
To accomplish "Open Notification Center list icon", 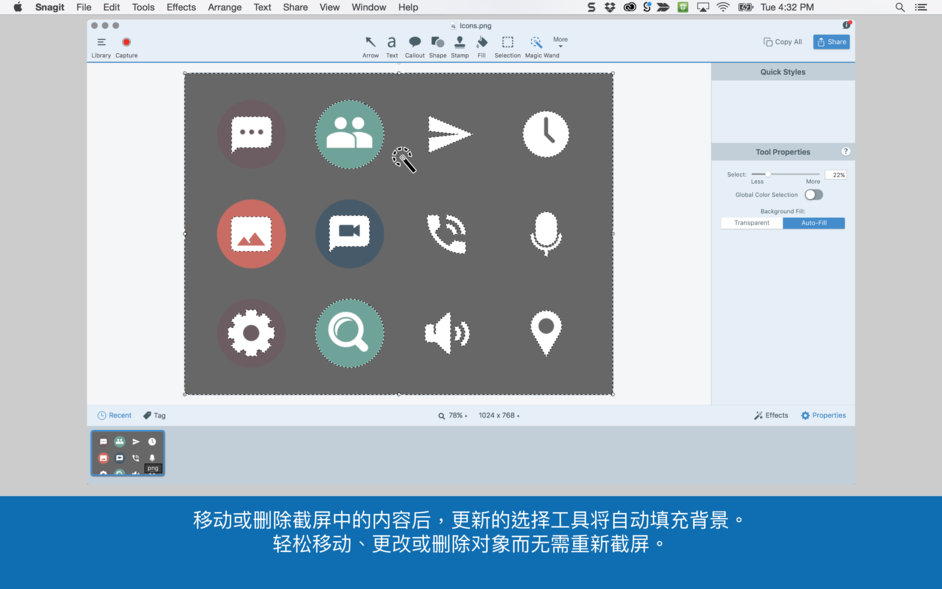I will pyautogui.click(x=921, y=7).
